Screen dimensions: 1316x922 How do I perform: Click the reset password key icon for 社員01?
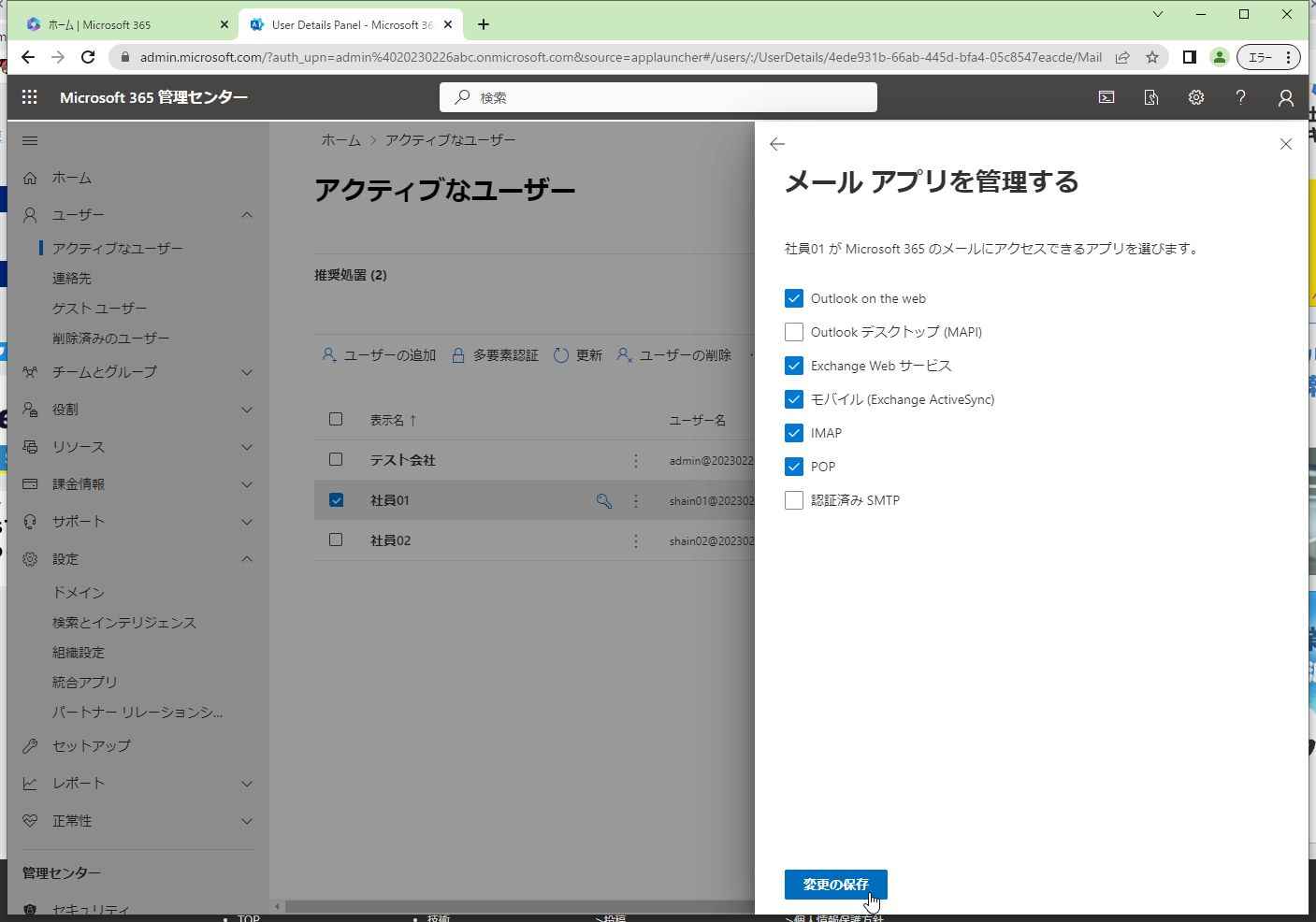pos(604,501)
